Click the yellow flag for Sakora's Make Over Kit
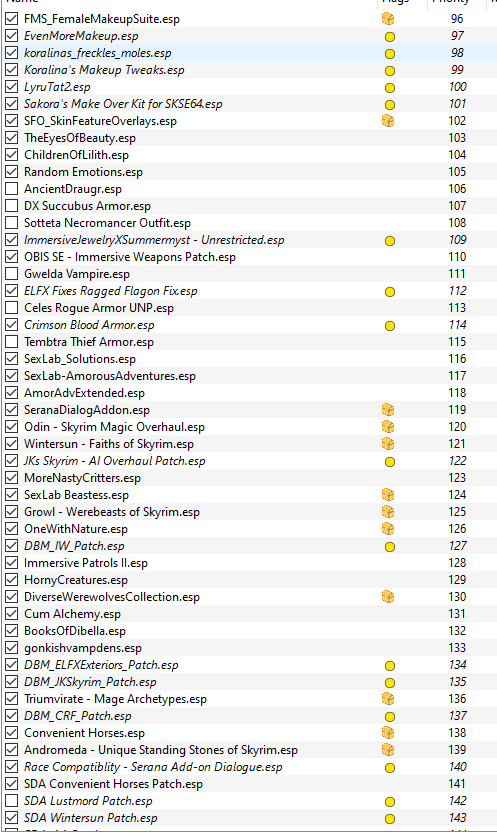 coord(390,105)
